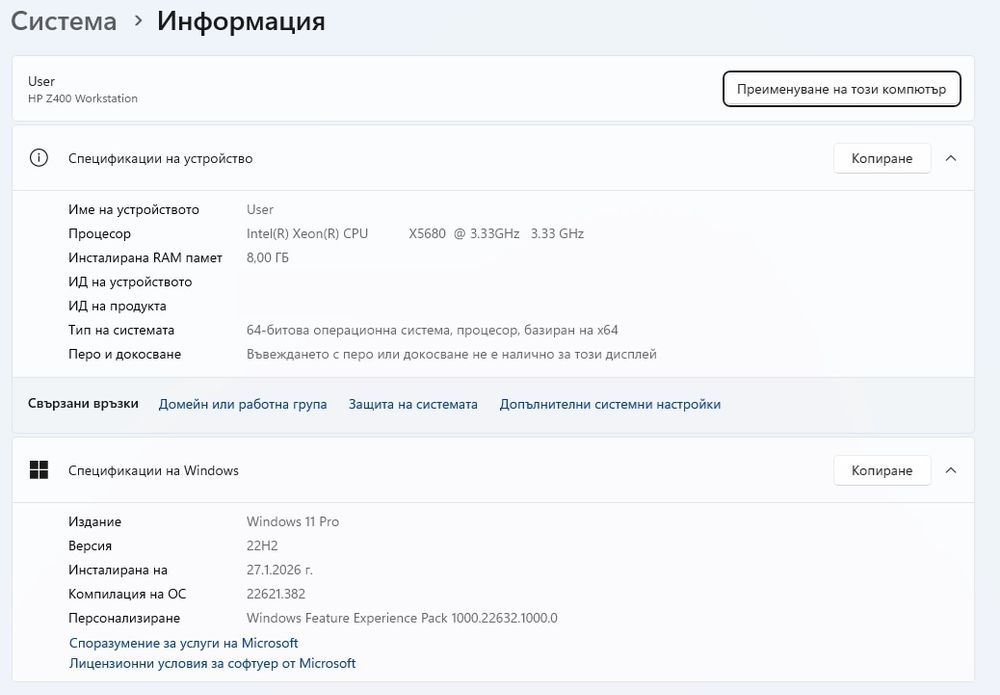
Task: Select the 8,00 ГБ RAM value
Action: tap(267, 258)
